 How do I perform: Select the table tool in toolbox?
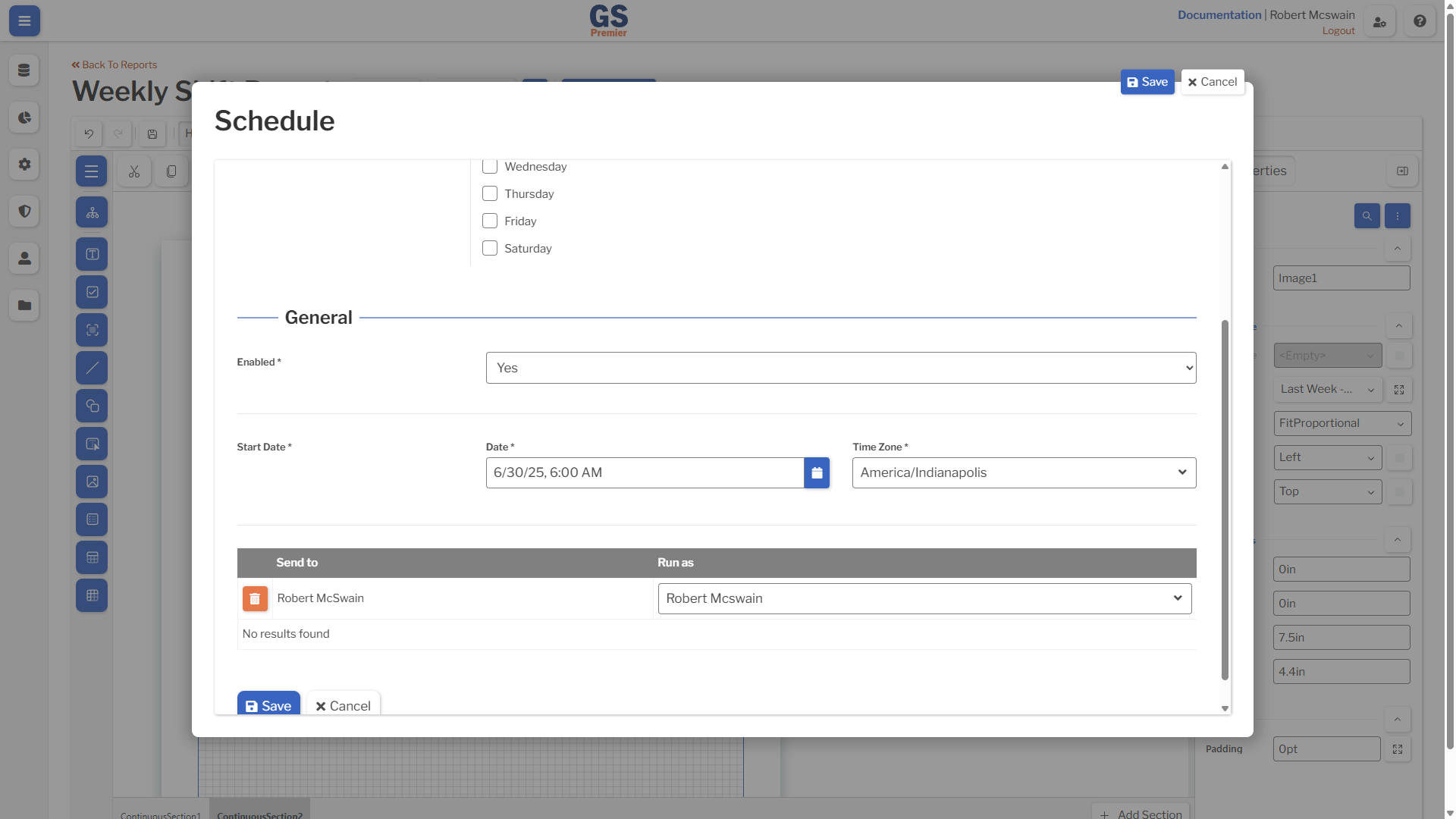(92, 557)
